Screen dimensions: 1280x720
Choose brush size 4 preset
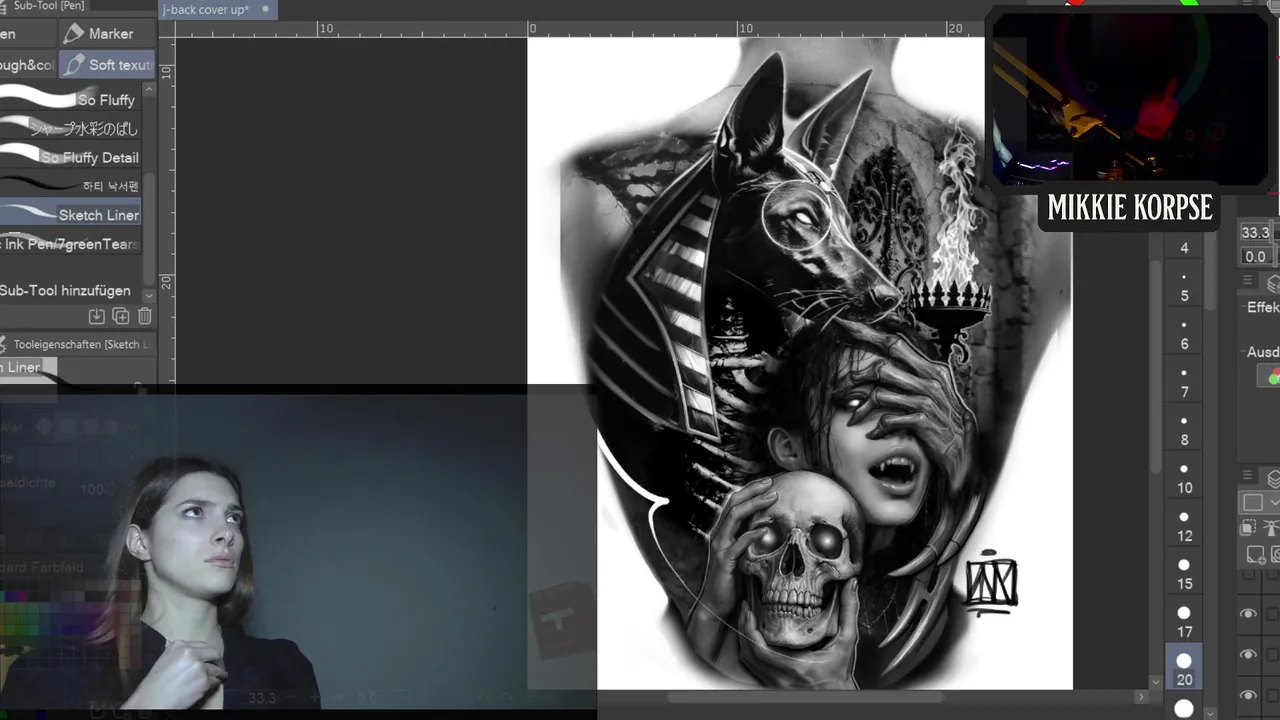pos(1184,245)
